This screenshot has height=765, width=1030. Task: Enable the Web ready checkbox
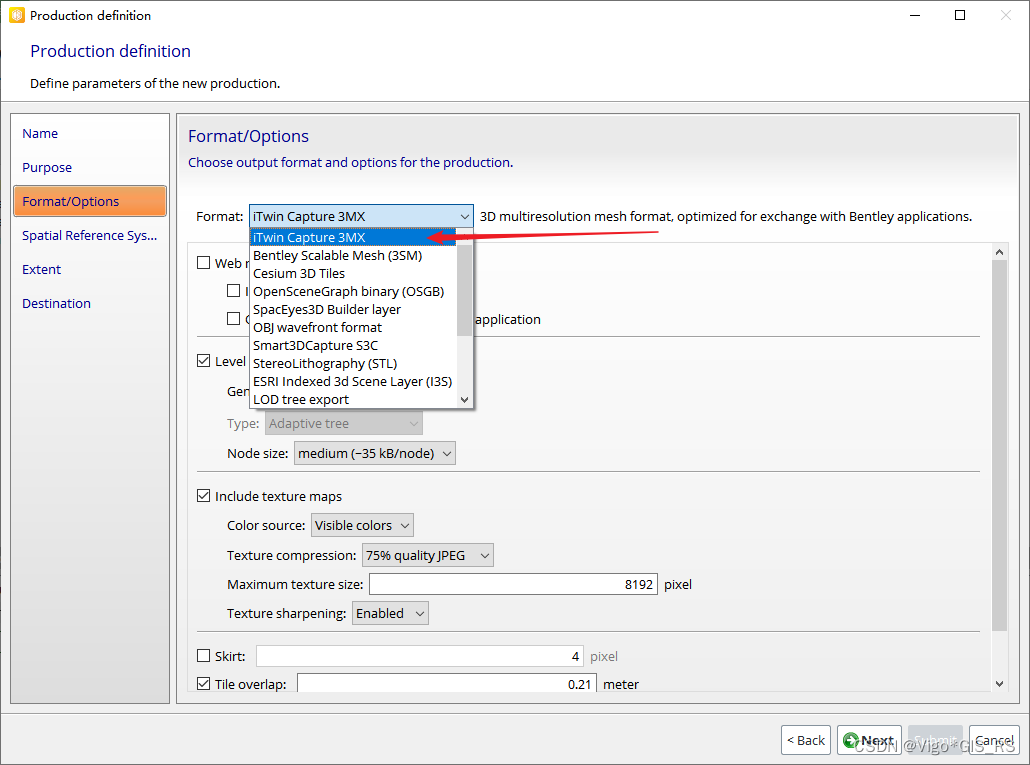pos(204,263)
